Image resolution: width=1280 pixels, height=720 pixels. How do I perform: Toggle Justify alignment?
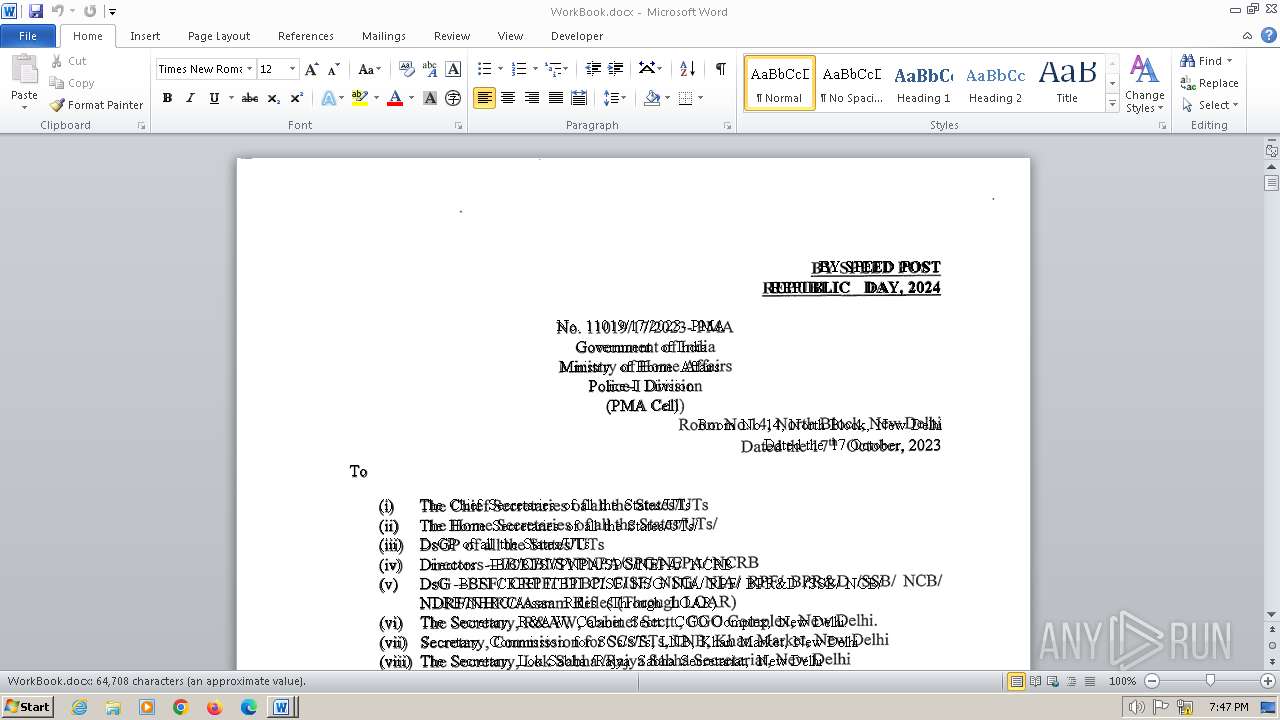(556, 98)
